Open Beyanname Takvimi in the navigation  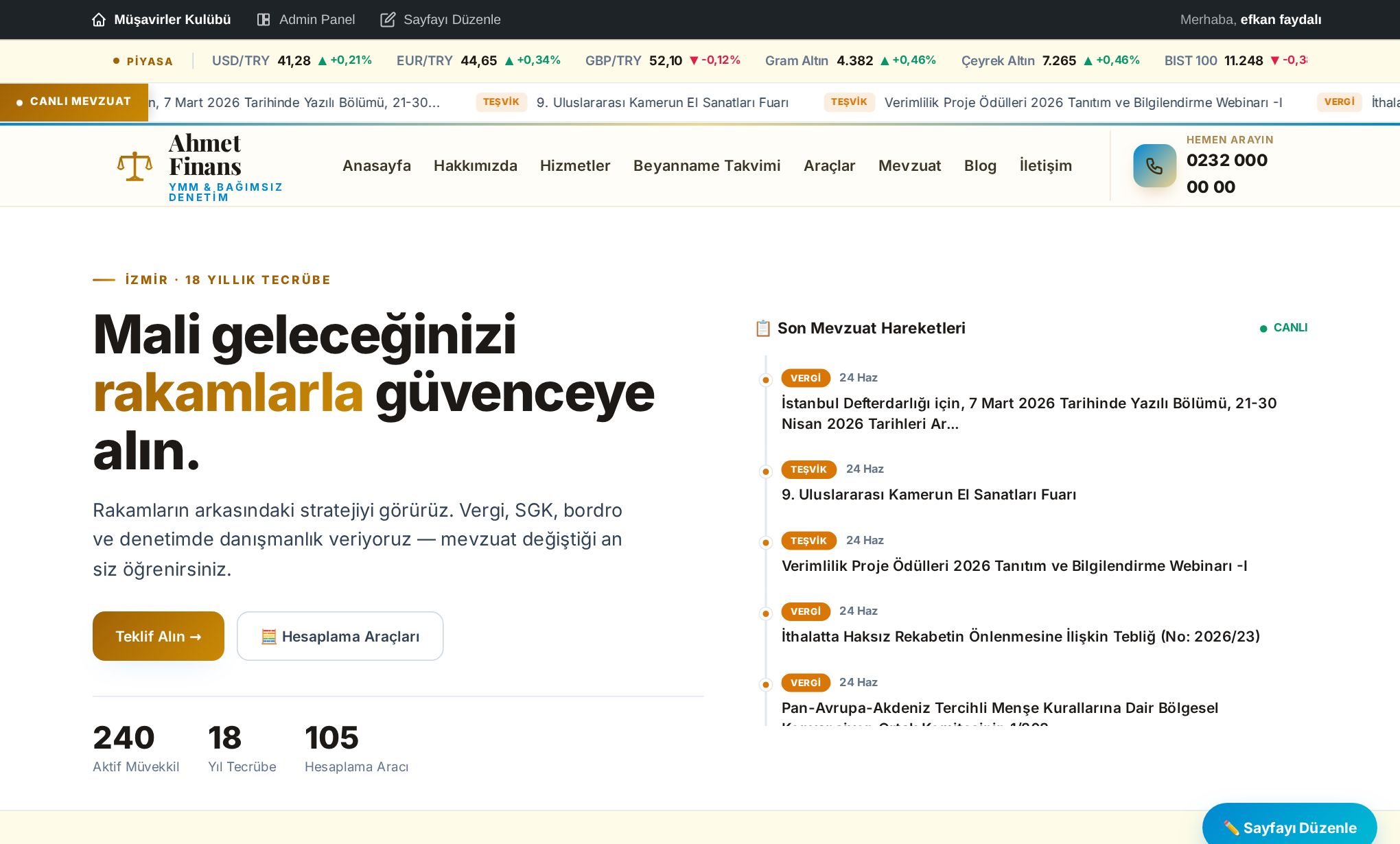[x=707, y=166]
